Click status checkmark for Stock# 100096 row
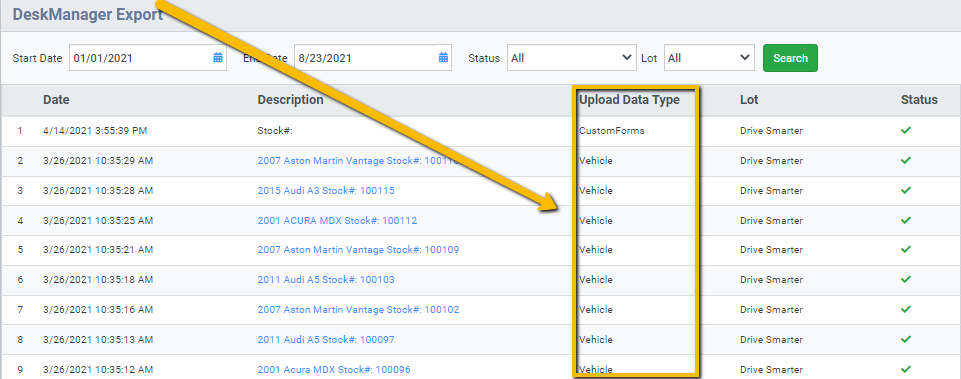 [906, 369]
